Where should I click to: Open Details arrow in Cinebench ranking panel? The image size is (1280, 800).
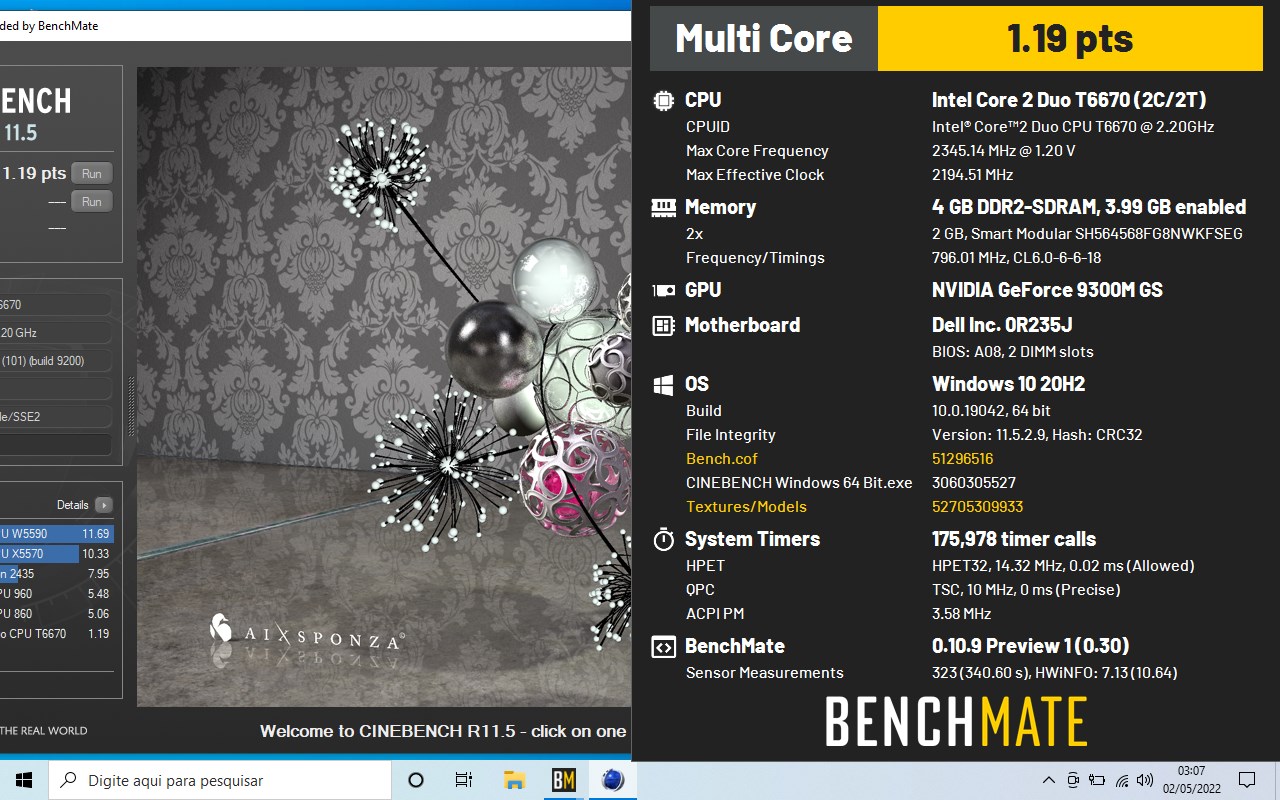pyautogui.click(x=103, y=505)
